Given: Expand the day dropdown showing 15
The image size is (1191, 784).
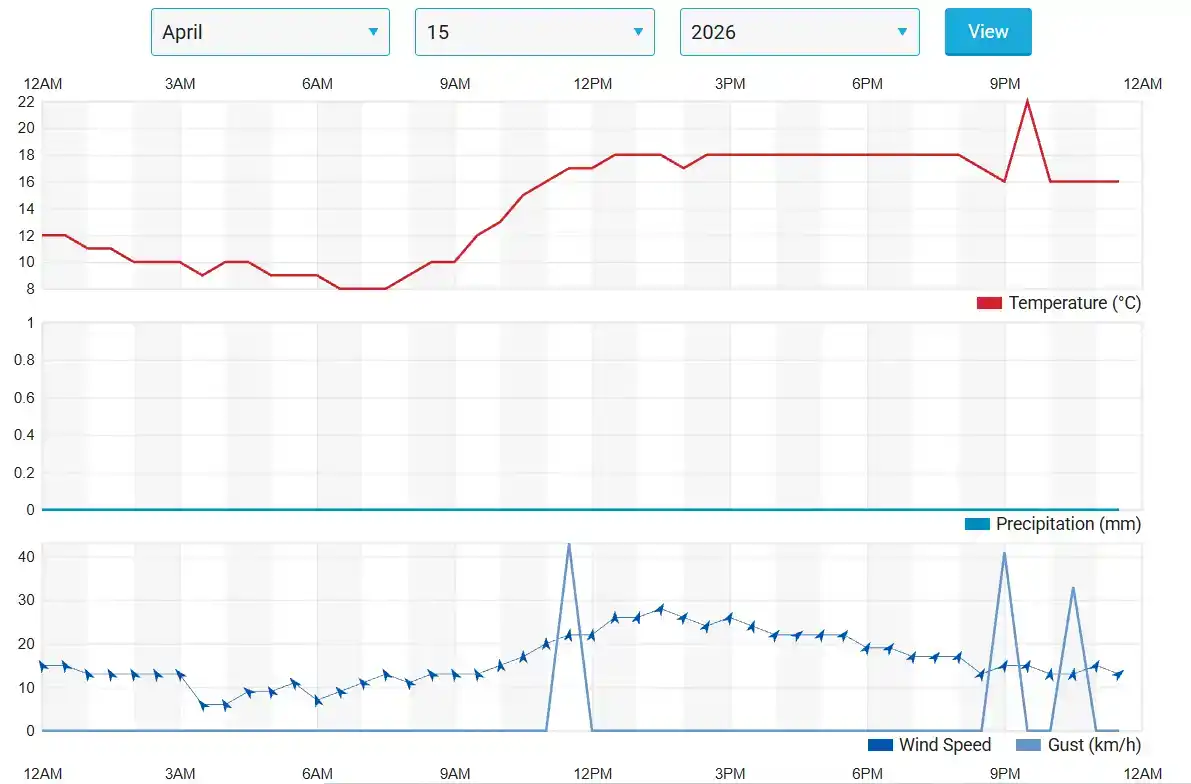Looking at the screenshot, I should click(x=534, y=32).
